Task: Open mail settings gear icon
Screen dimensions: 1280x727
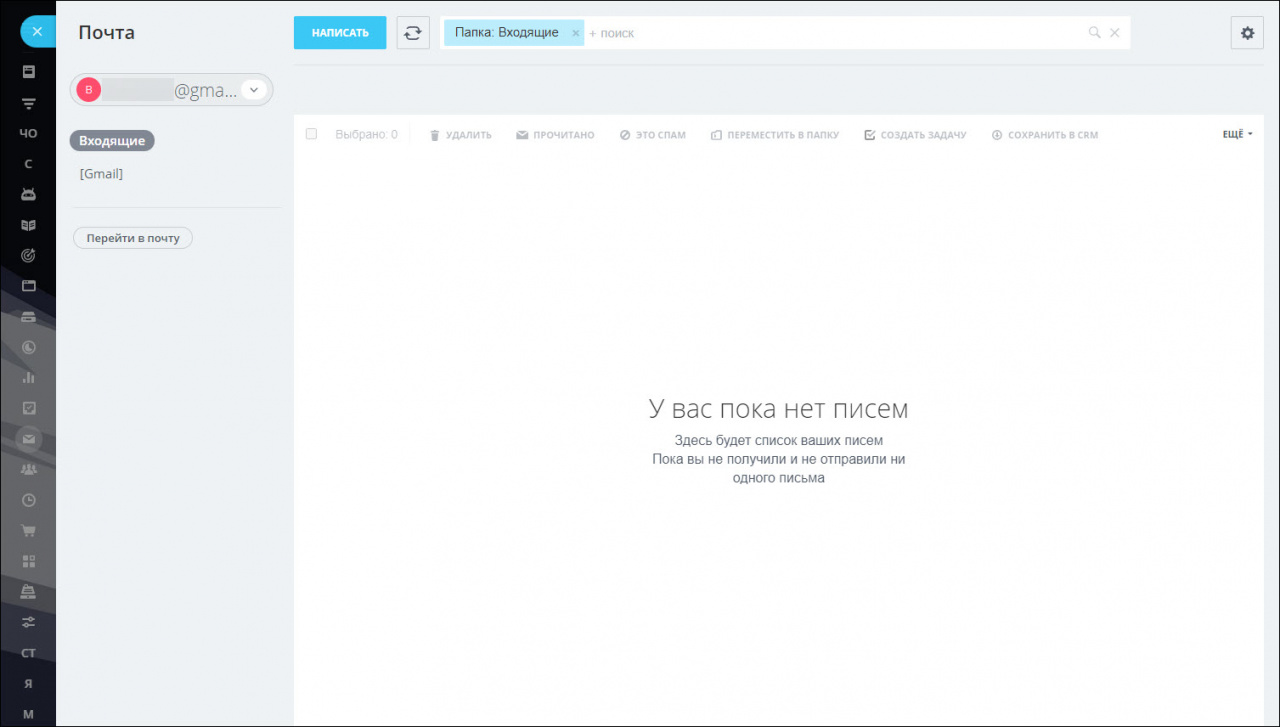Action: click(x=1247, y=32)
